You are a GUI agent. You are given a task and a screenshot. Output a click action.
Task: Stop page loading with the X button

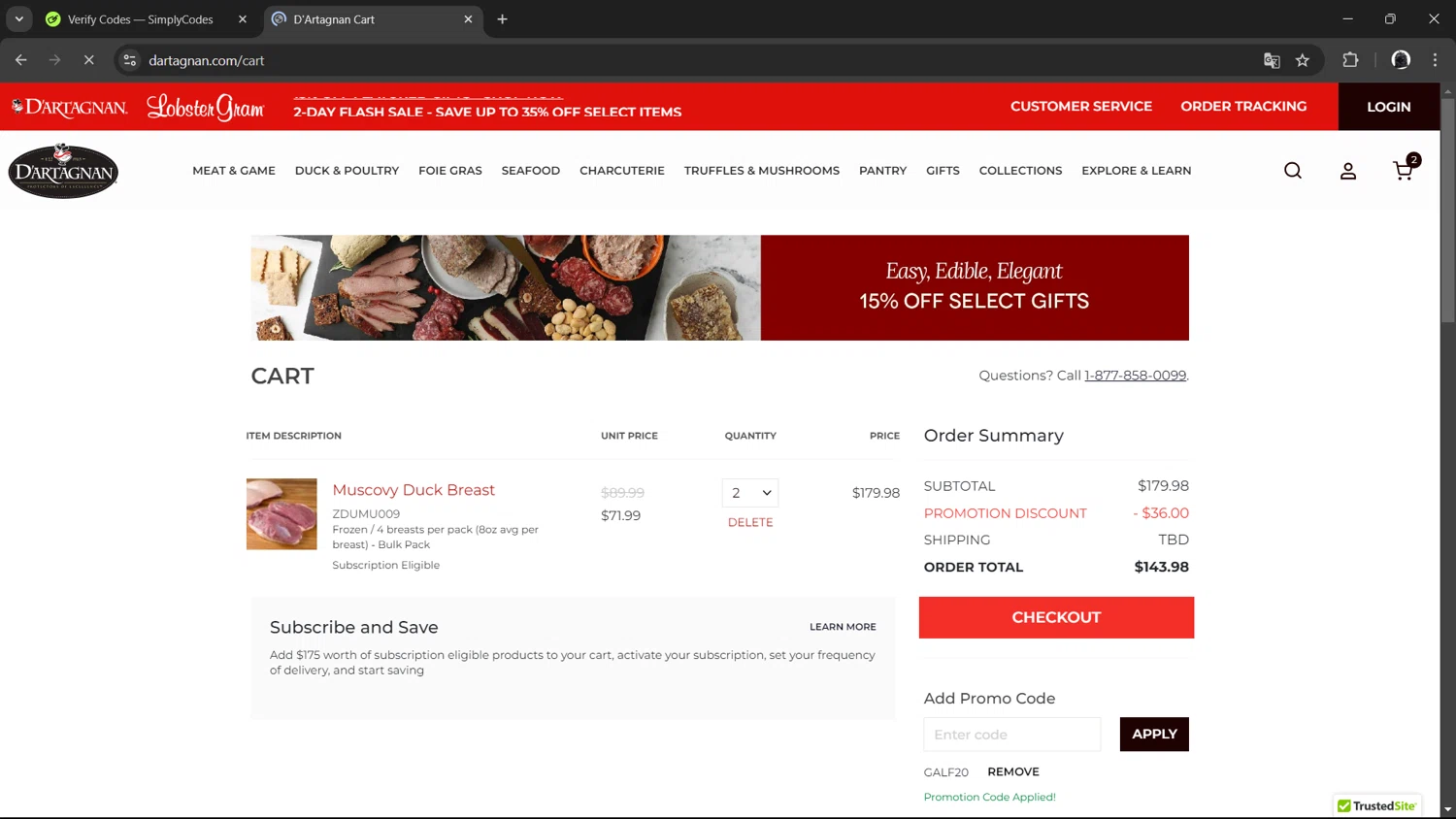click(88, 60)
